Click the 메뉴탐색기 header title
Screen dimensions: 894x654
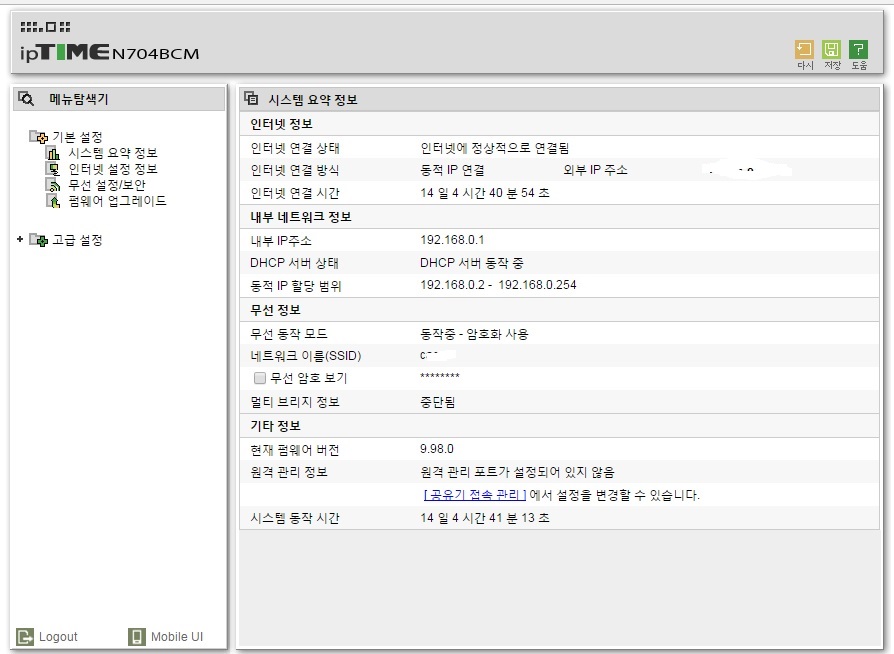79,99
